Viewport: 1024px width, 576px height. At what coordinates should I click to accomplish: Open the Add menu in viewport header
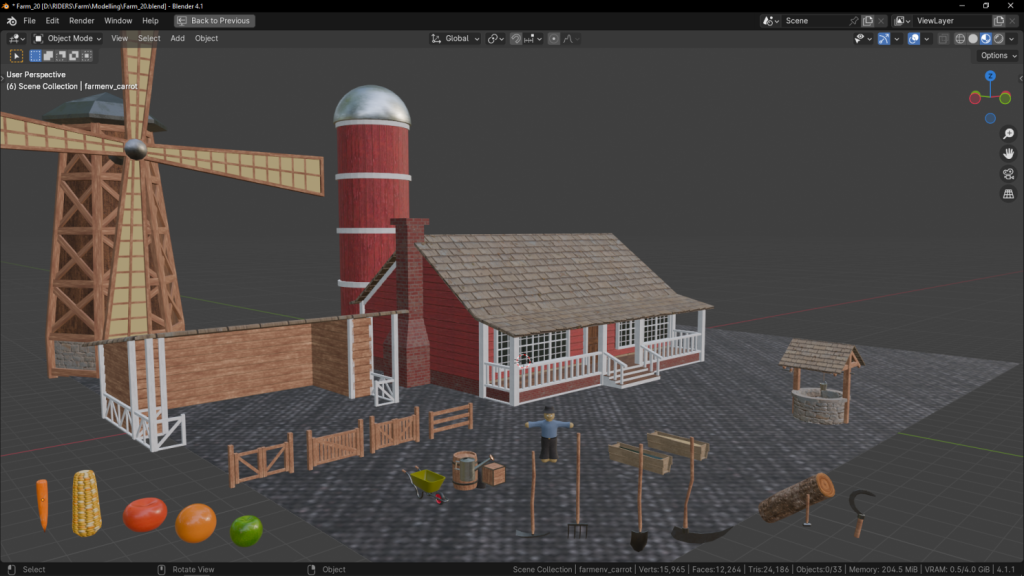(177, 39)
